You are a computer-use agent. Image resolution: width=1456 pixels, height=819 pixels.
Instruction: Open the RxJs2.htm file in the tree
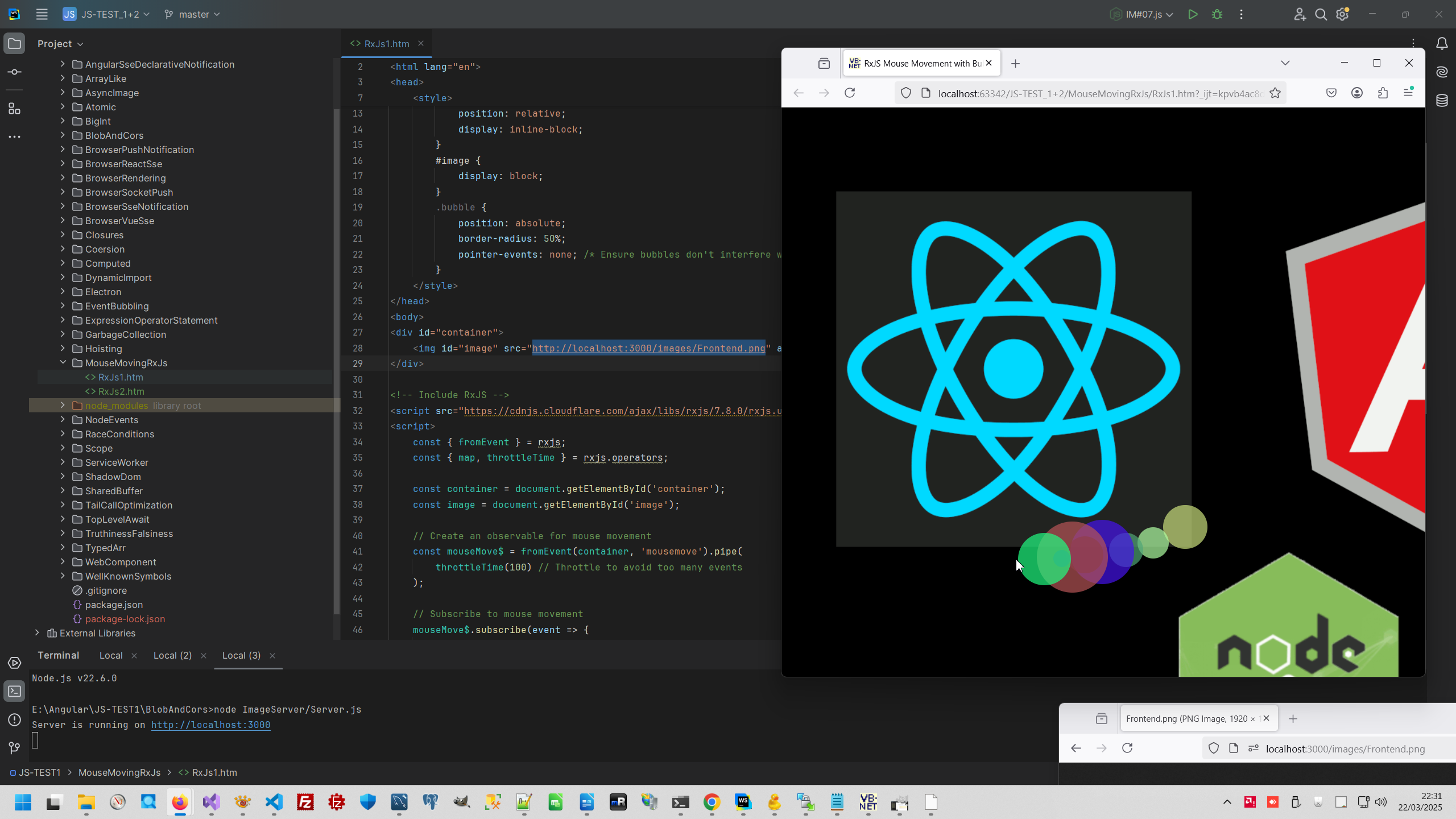point(121,391)
